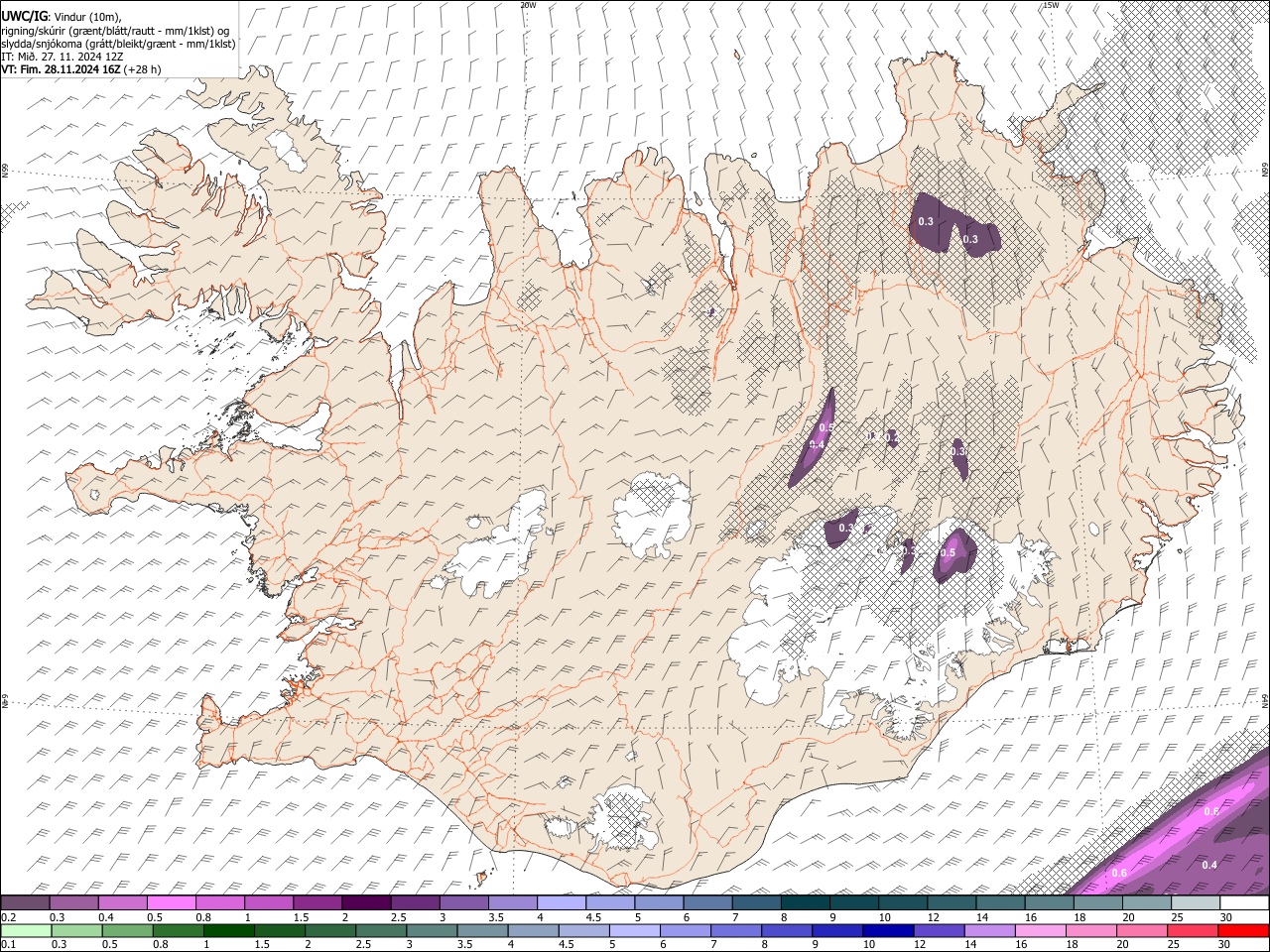Pick the darkest purple 2–2.5 upper legend swatch
Screen dimensions: 1270x952
(x=366, y=902)
